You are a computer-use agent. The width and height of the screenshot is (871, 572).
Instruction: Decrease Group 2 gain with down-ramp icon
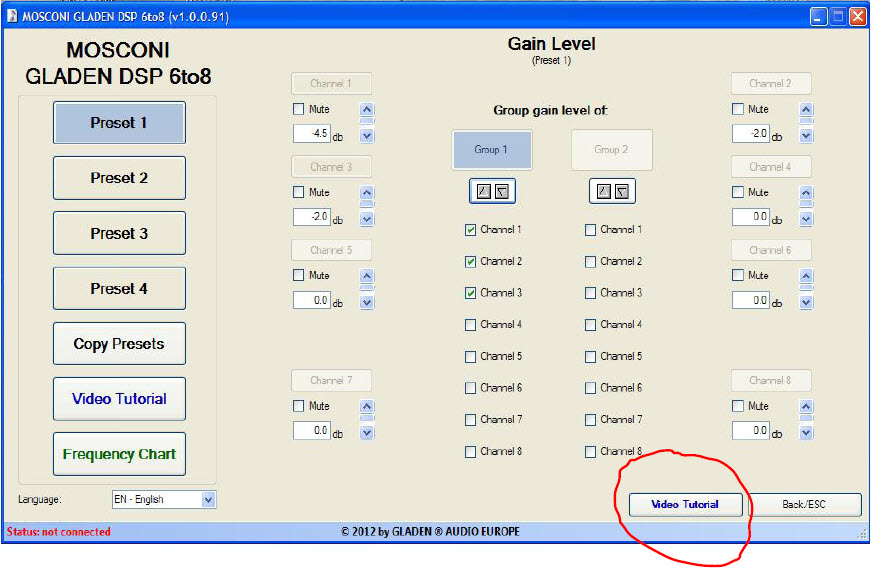pos(622,192)
